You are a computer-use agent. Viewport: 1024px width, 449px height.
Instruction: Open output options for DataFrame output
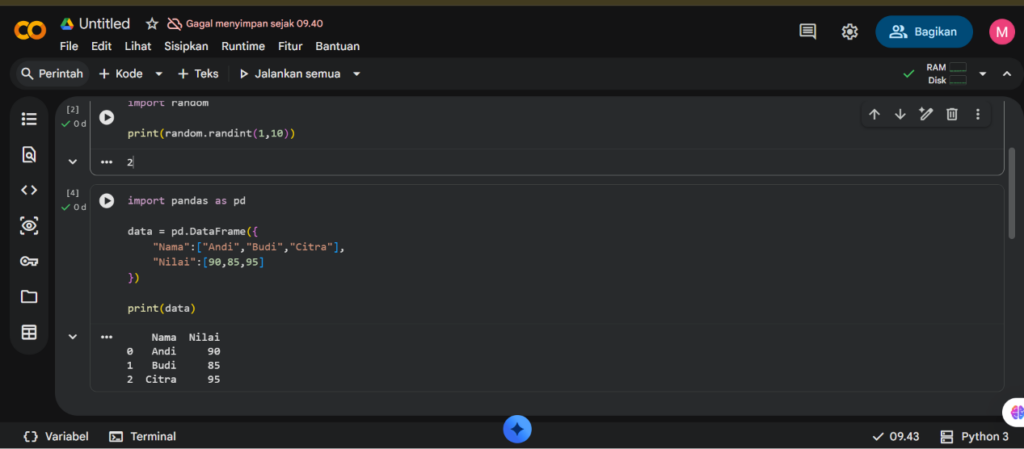106,337
